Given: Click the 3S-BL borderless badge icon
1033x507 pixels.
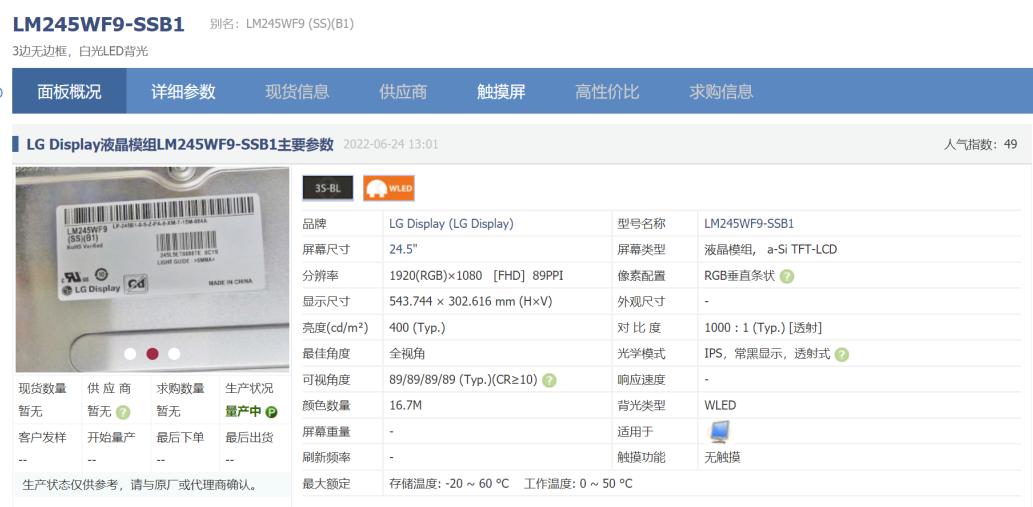Looking at the screenshot, I should 327,188.
